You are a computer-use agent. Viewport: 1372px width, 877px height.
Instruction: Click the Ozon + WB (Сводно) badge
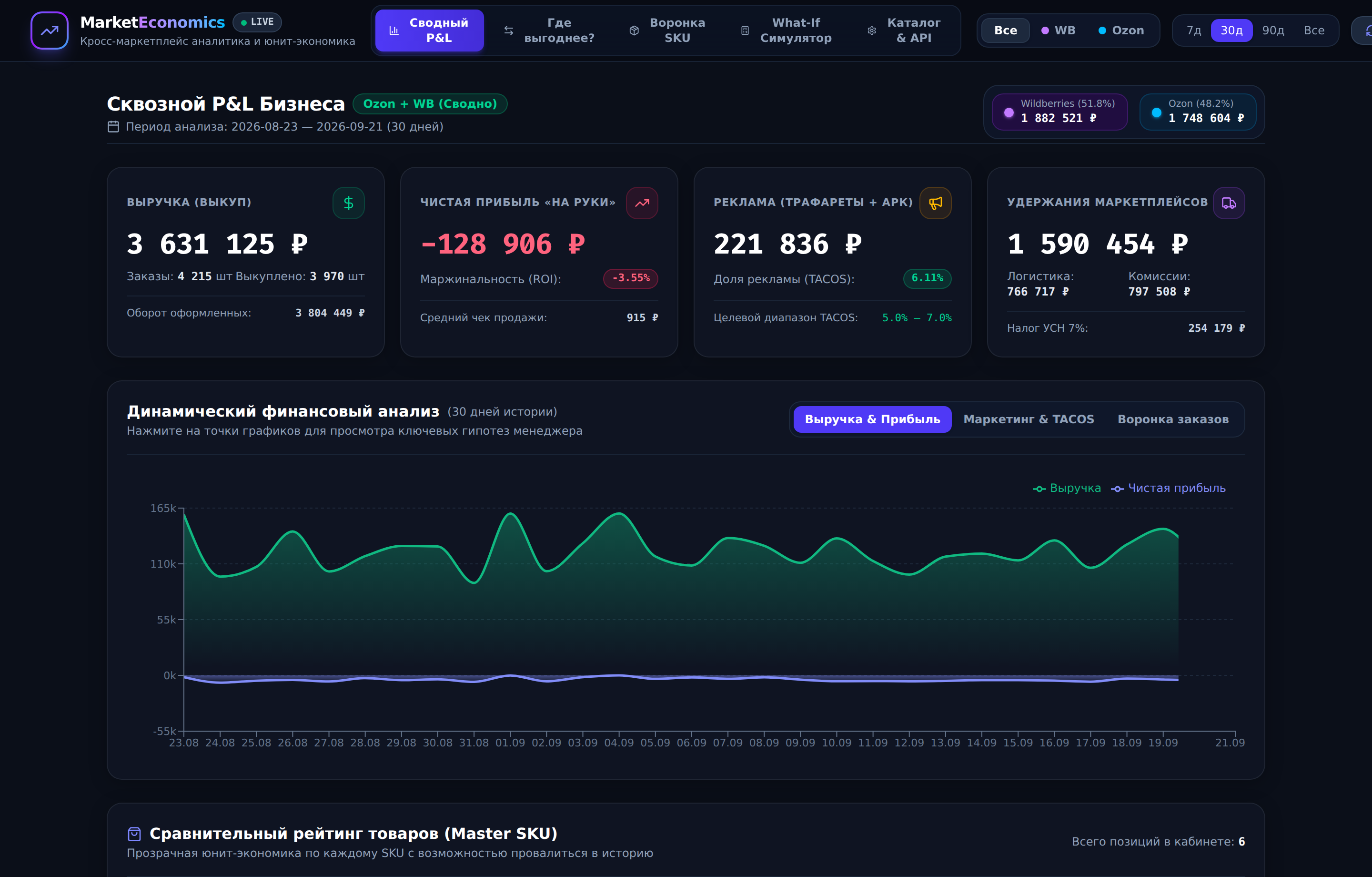[x=430, y=104]
